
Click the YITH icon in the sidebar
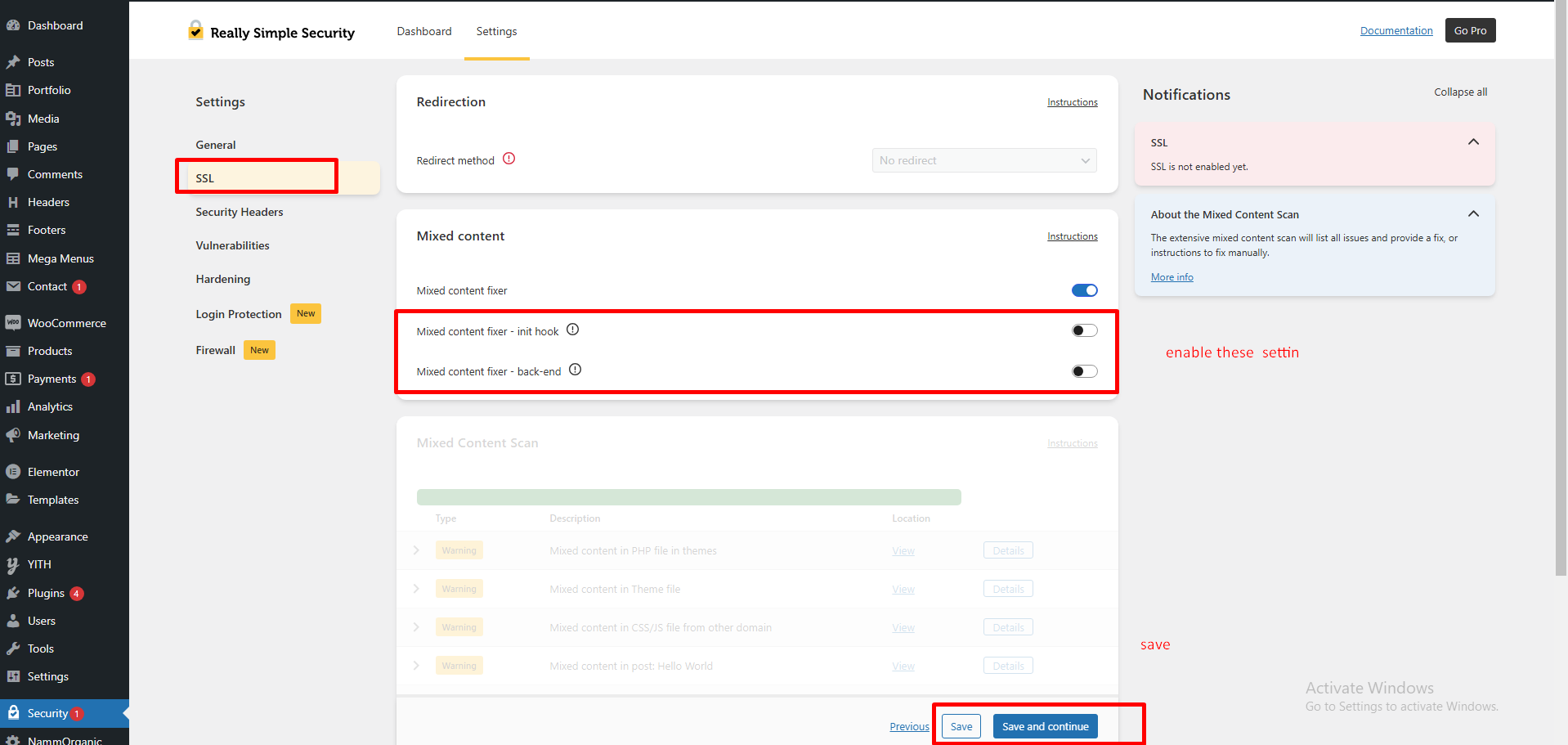[13, 564]
